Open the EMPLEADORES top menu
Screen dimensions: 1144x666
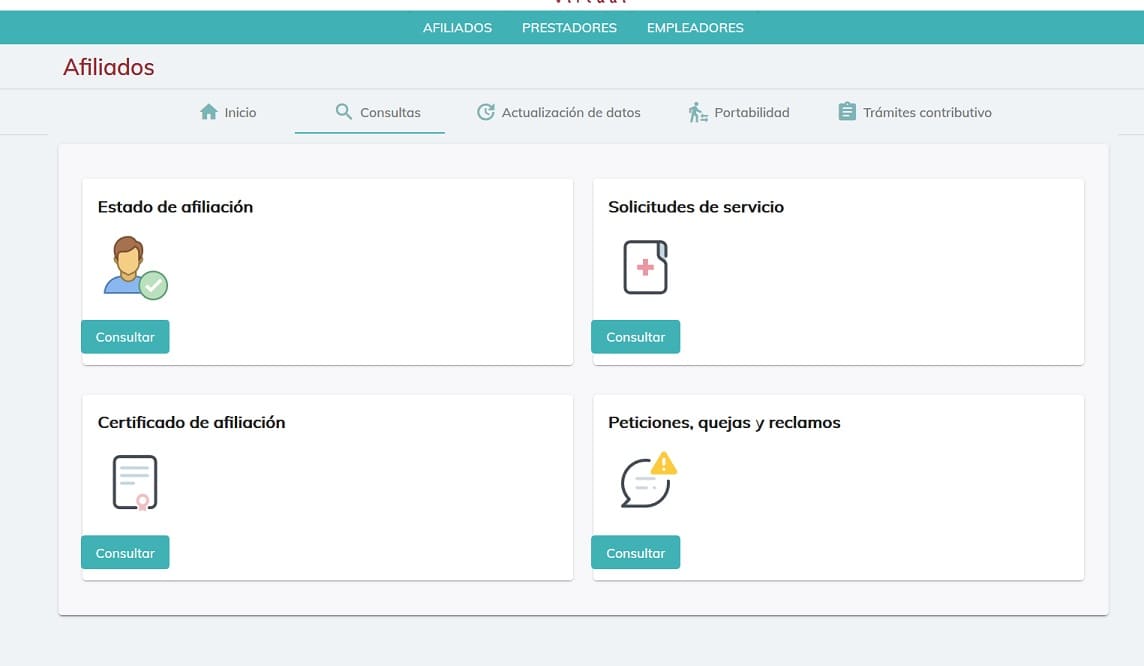pos(695,28)
